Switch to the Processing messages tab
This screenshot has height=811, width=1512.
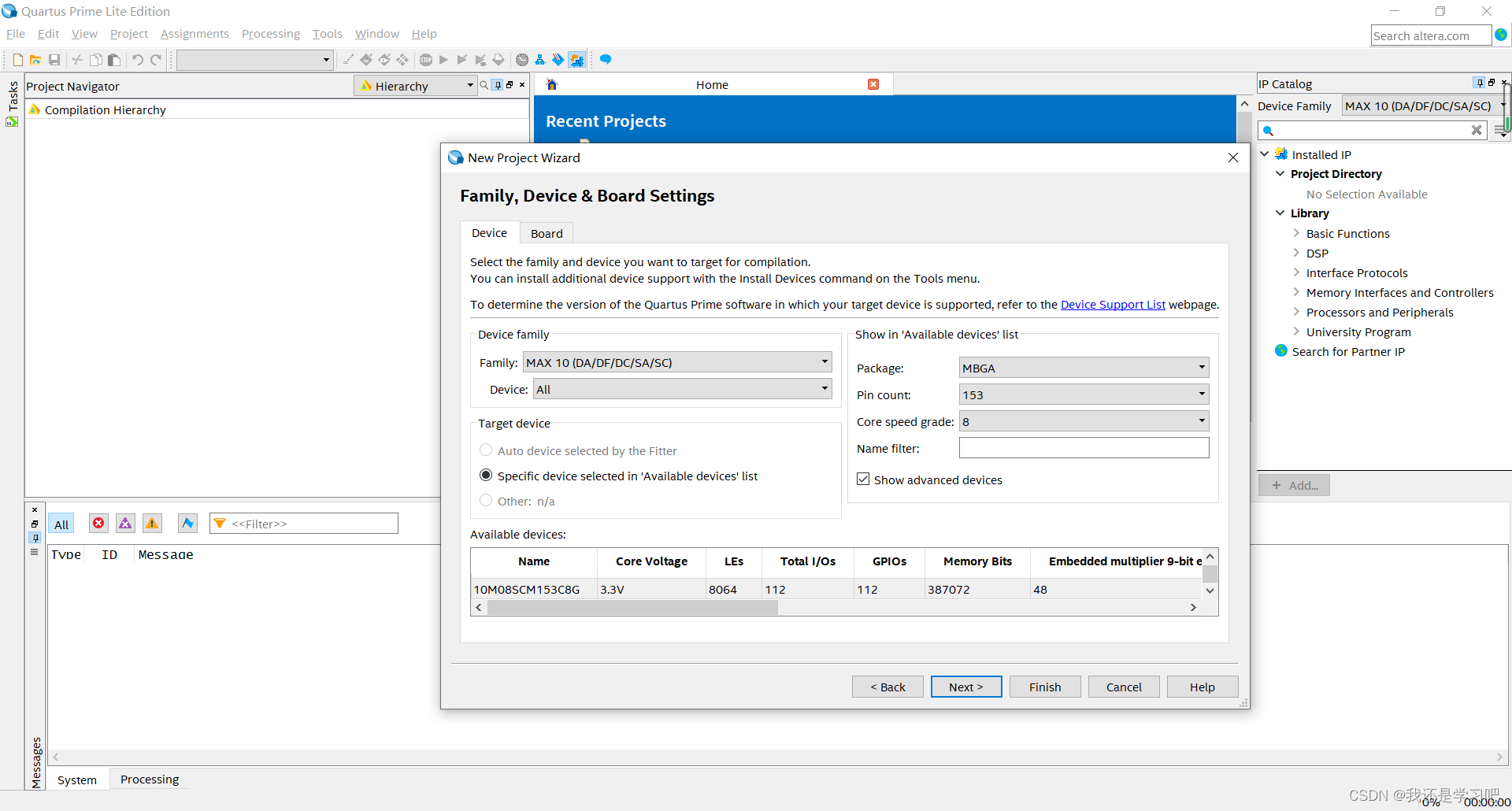tap(150, 779)
